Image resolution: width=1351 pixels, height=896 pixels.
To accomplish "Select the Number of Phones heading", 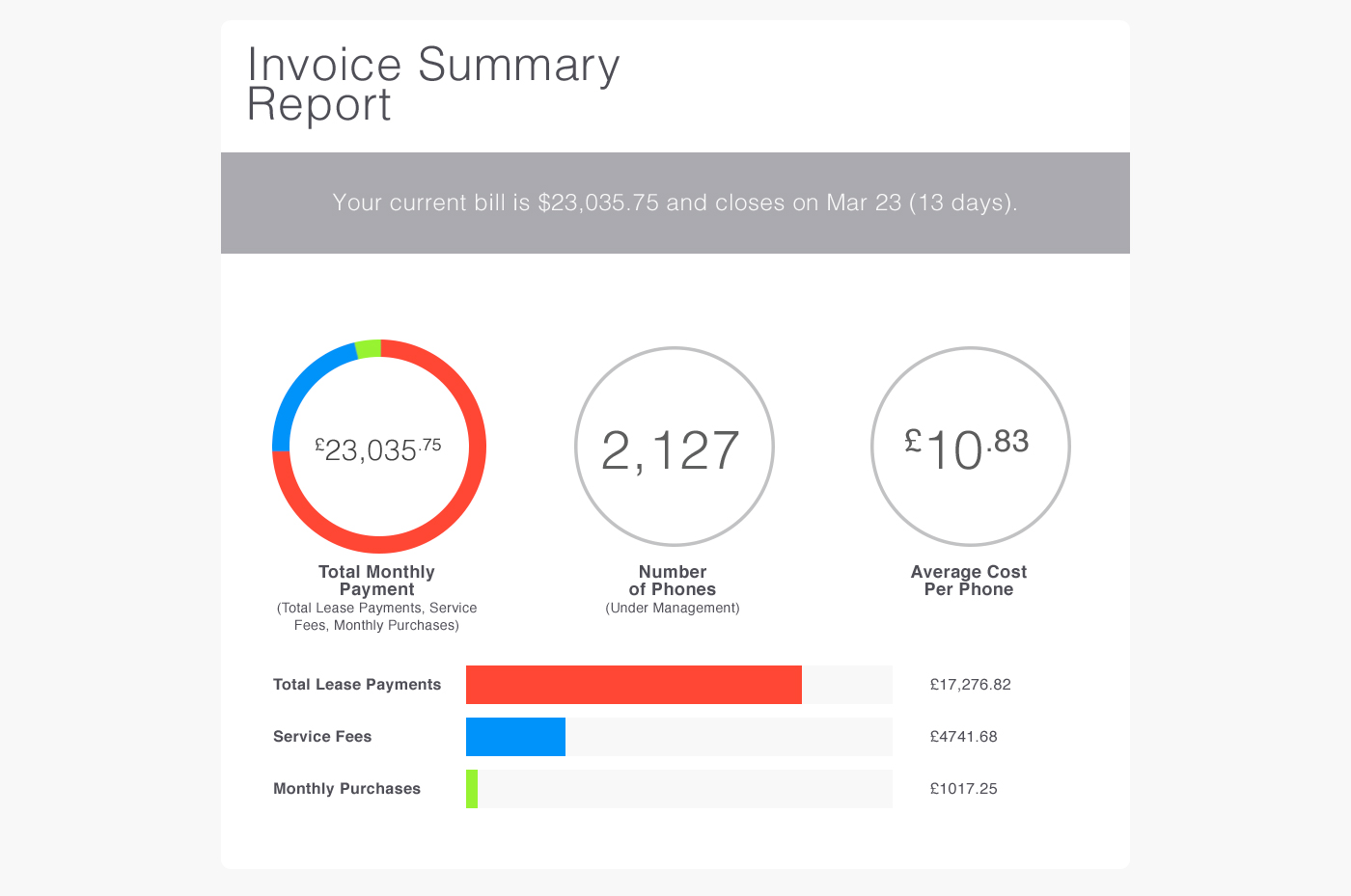I will [x=673, y=581].
